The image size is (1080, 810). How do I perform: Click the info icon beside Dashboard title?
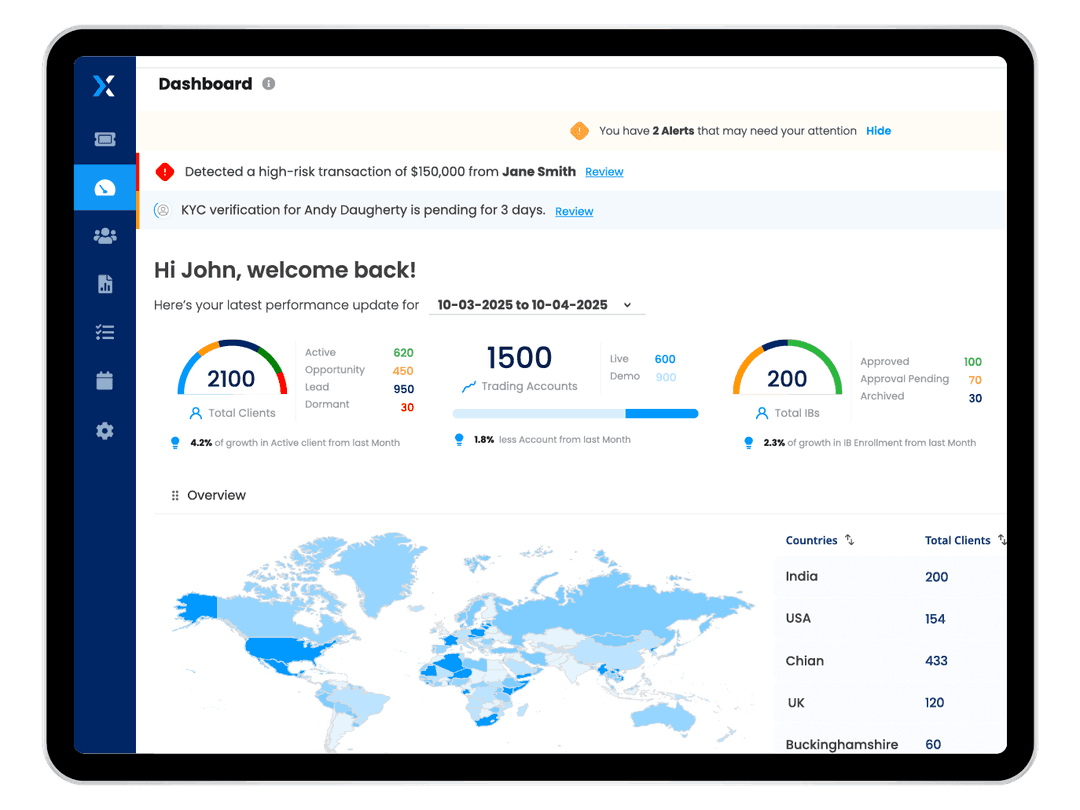point(268,84)
